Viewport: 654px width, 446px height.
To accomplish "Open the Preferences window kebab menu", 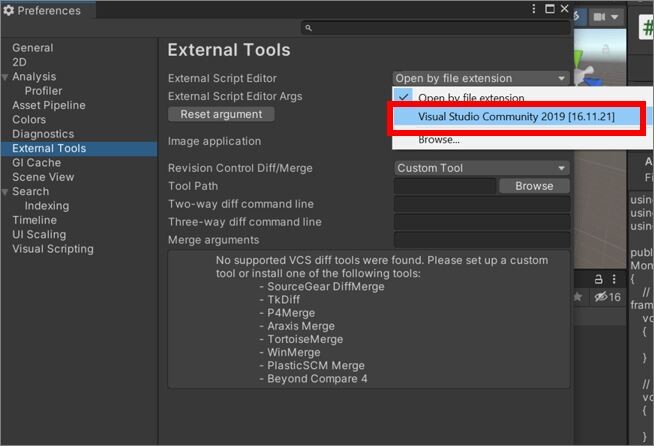I will (x=533, y=9).
